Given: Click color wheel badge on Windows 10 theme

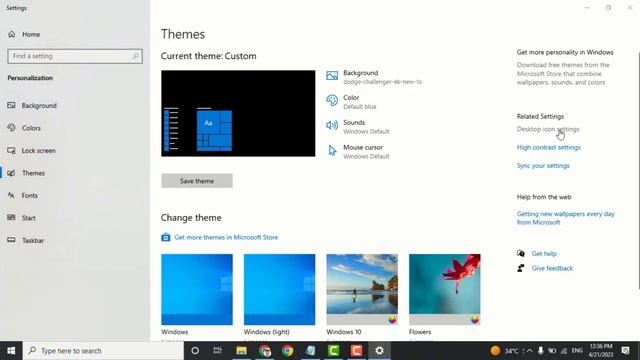Looking at the screenshot, I should tap(392, 320).
